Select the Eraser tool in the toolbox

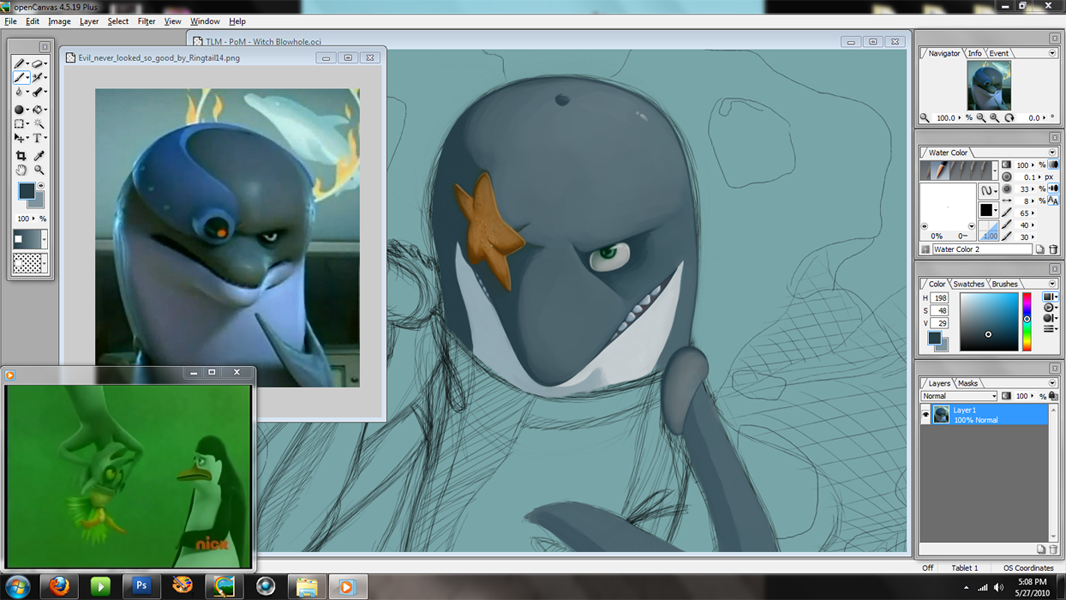[x=37, y=63]
